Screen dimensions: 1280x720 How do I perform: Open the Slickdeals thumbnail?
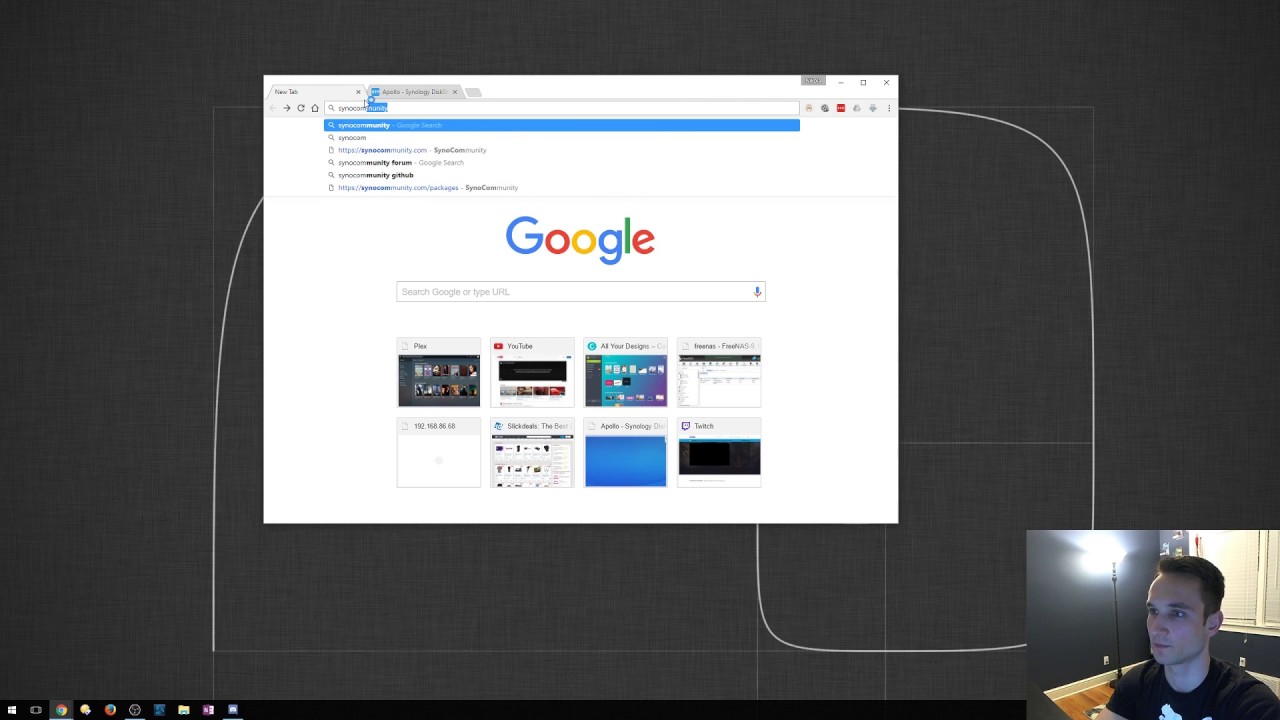click(532, 453)
